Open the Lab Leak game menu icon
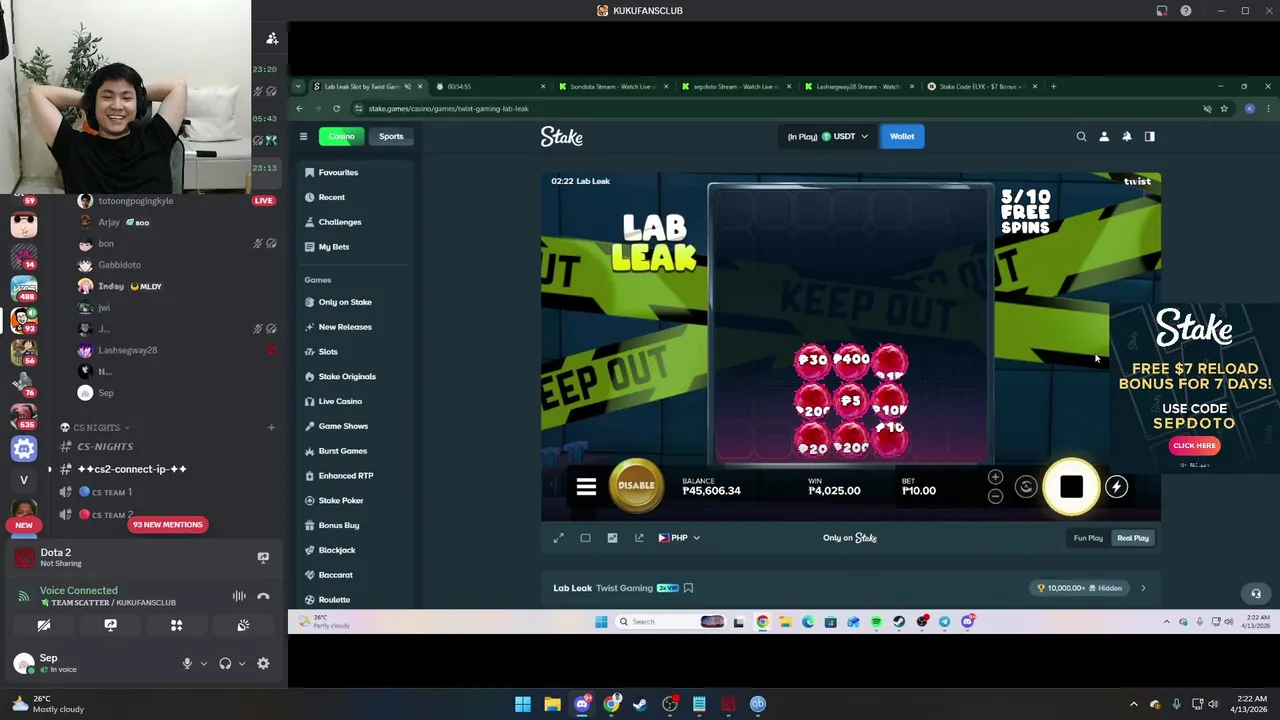 tap(586, 487)
